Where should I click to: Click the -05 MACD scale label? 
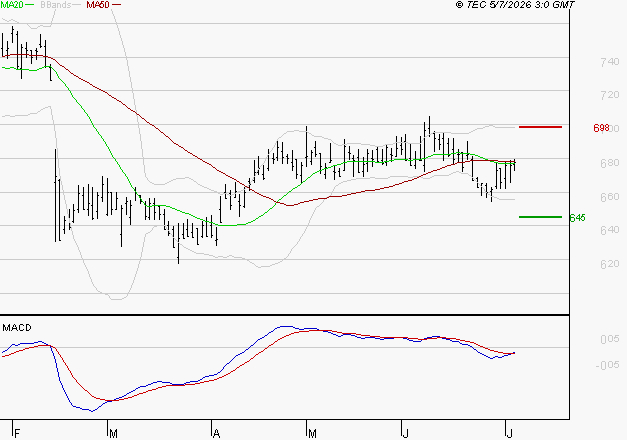[607, 365]
